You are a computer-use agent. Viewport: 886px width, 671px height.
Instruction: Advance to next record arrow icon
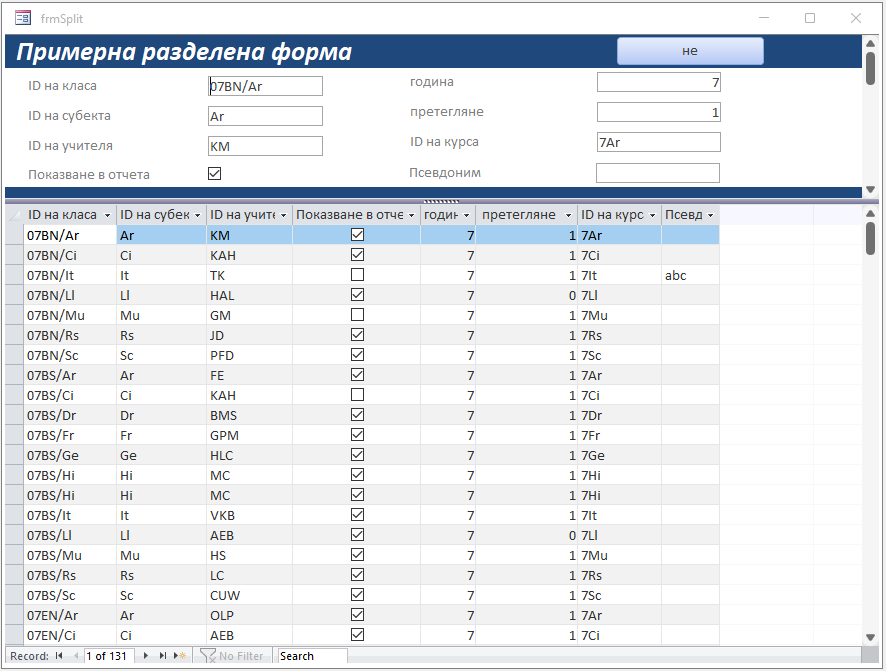(146, 656)
